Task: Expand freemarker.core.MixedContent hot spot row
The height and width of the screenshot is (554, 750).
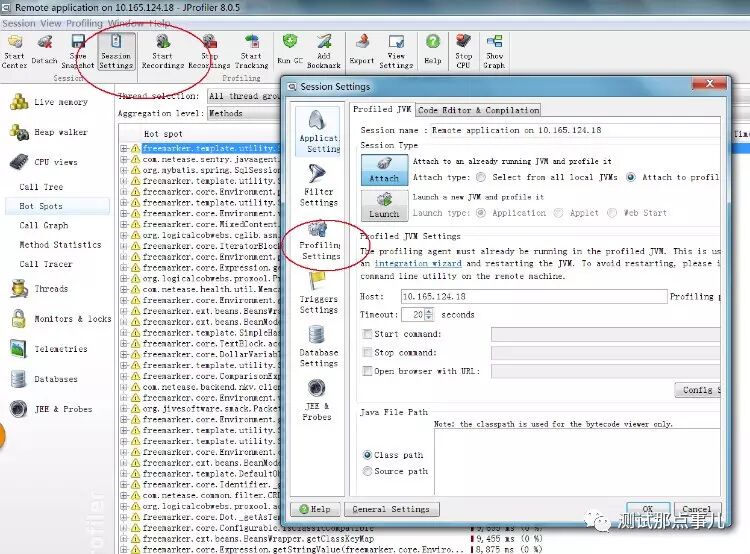Action: [124, 224]
